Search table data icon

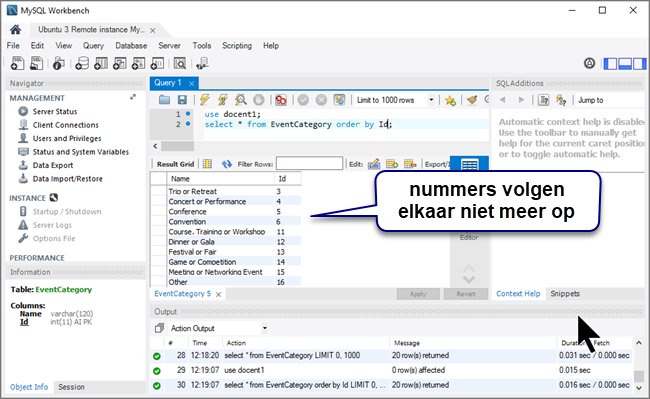pos(180,63)
